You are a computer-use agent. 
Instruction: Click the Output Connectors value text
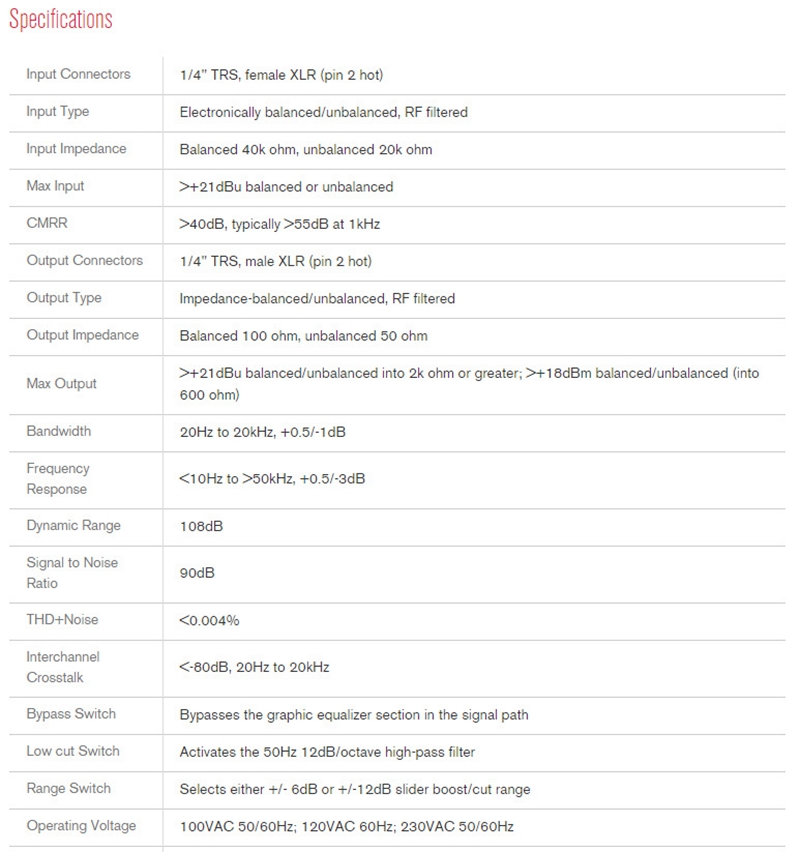275,261
